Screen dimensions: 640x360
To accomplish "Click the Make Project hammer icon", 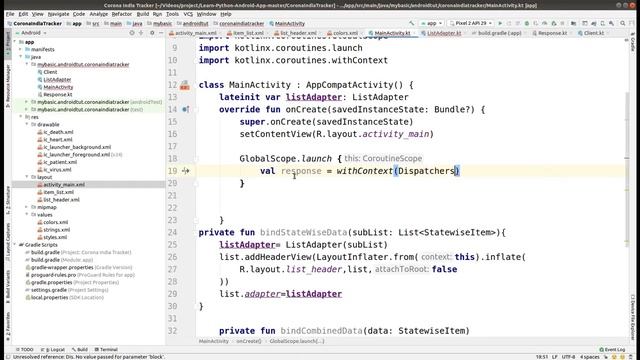I will [x=412, y=23].
